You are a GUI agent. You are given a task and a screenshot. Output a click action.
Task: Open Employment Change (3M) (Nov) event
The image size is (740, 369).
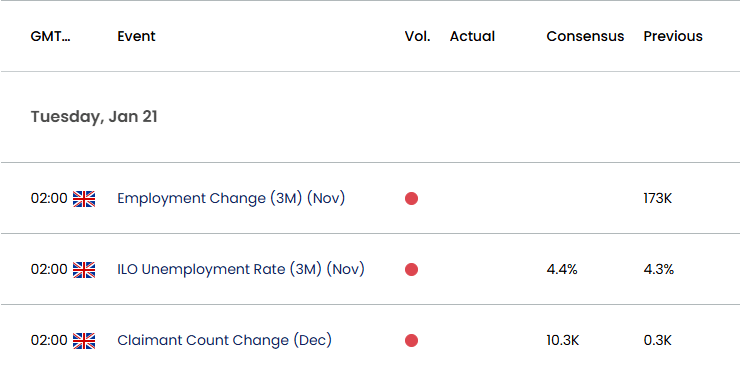click(x=231, y=199)
